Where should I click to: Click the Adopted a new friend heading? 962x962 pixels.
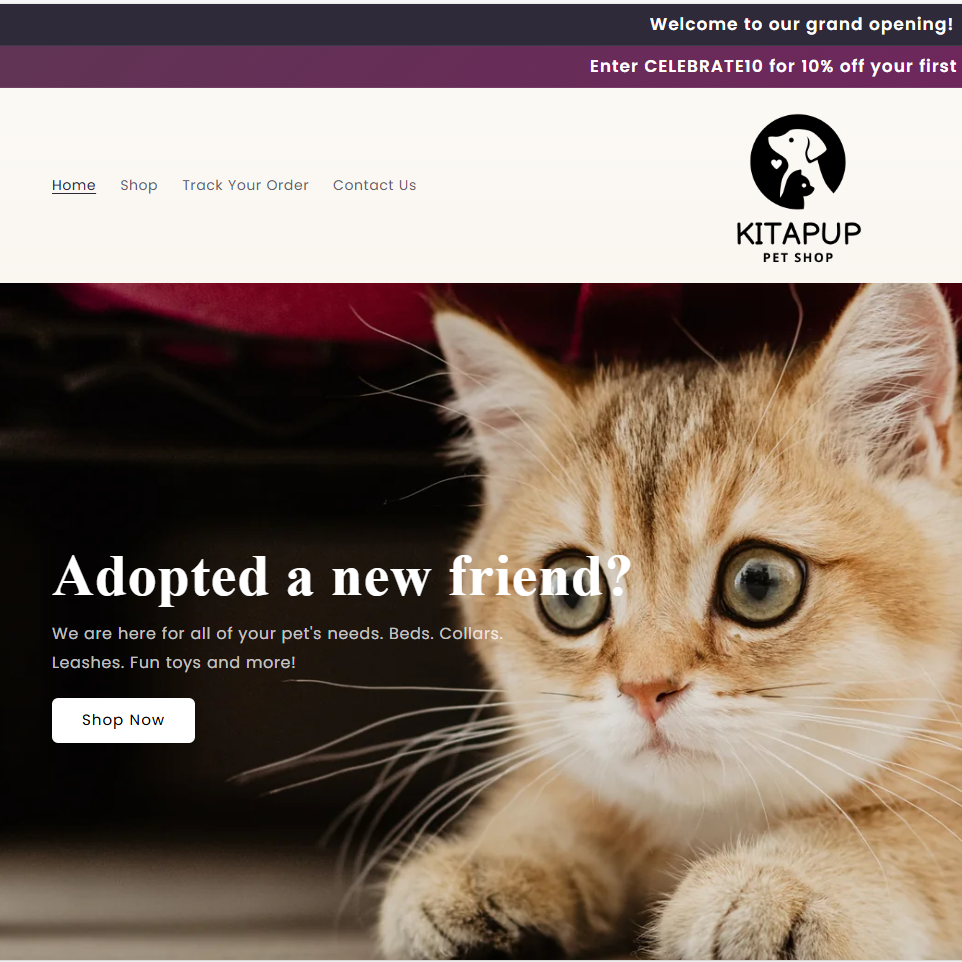coord(342,577)
